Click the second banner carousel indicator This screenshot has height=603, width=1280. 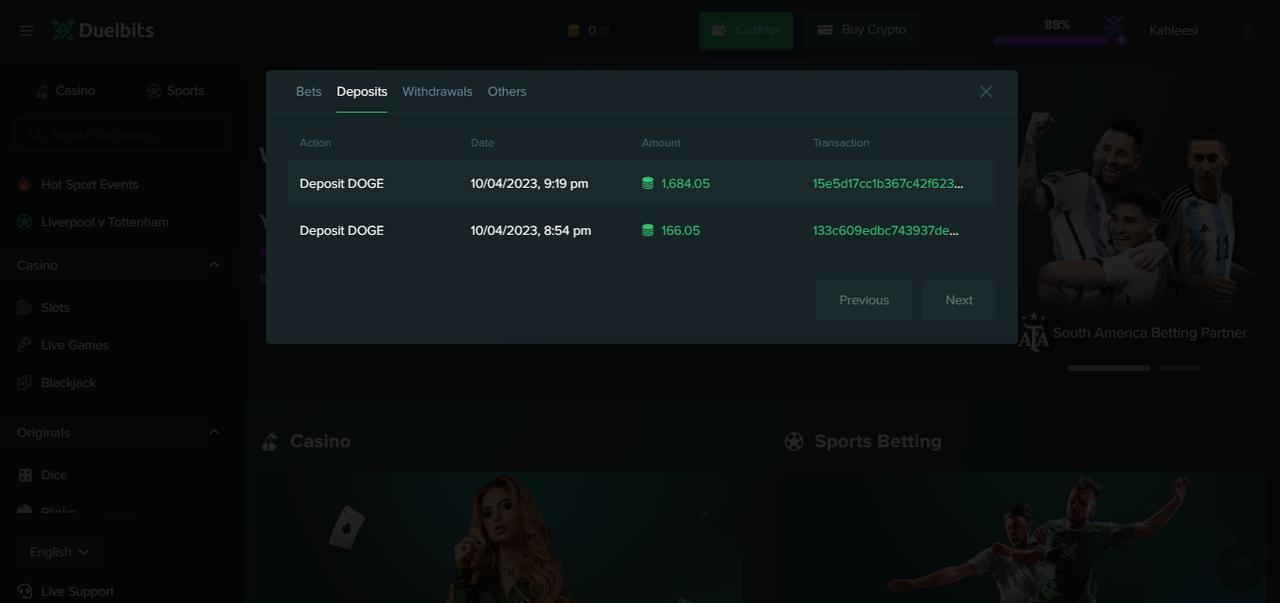1179,368
